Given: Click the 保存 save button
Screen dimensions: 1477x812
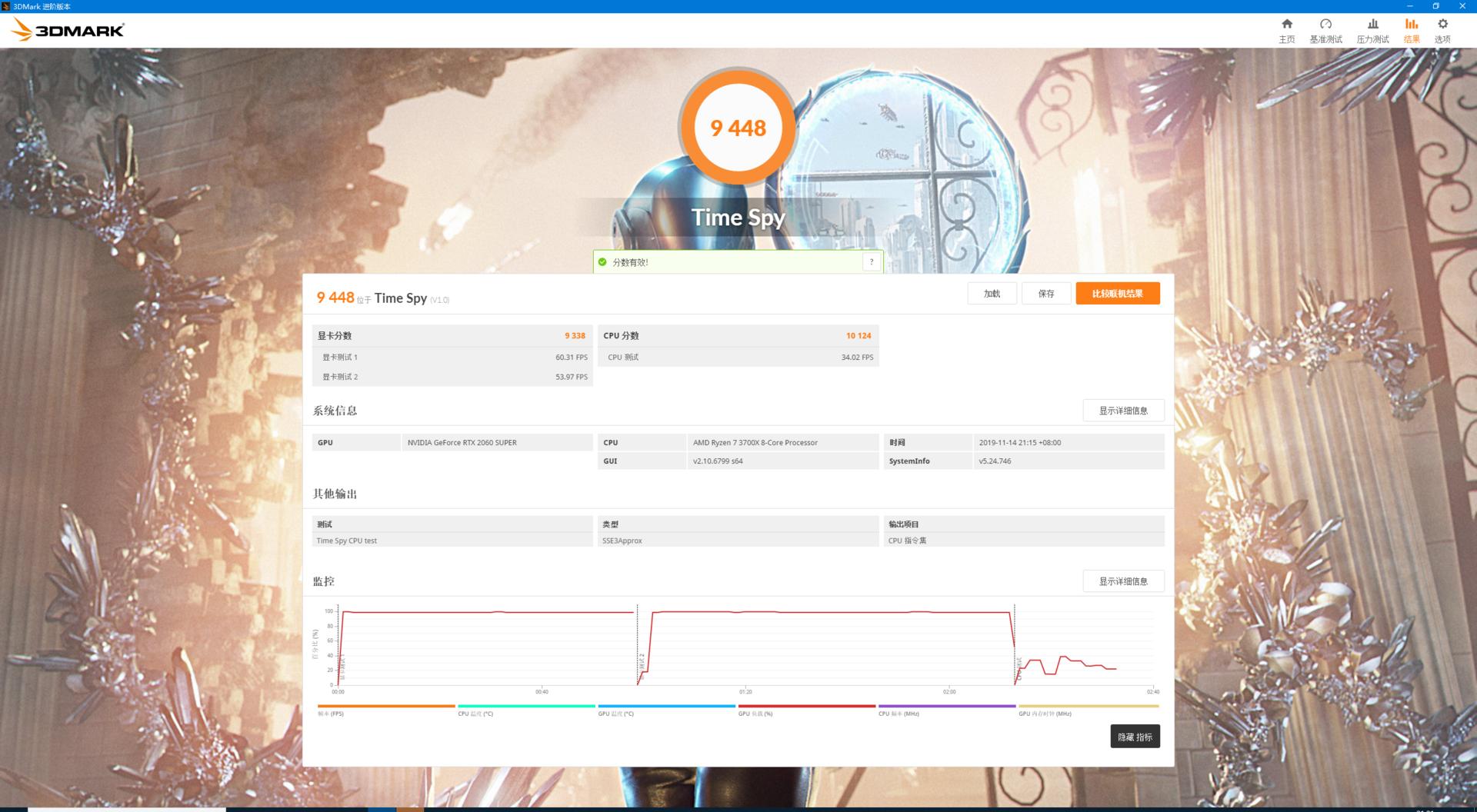Looking at the screenshot, I should (1046, 294).
